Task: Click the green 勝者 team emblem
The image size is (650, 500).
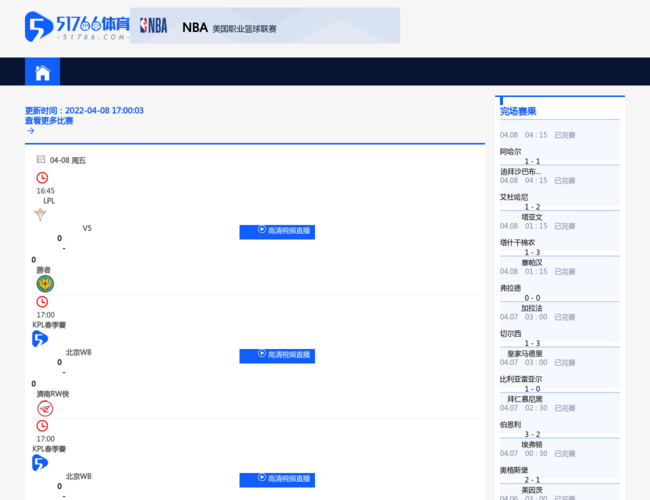Action: tap(44, 284)
